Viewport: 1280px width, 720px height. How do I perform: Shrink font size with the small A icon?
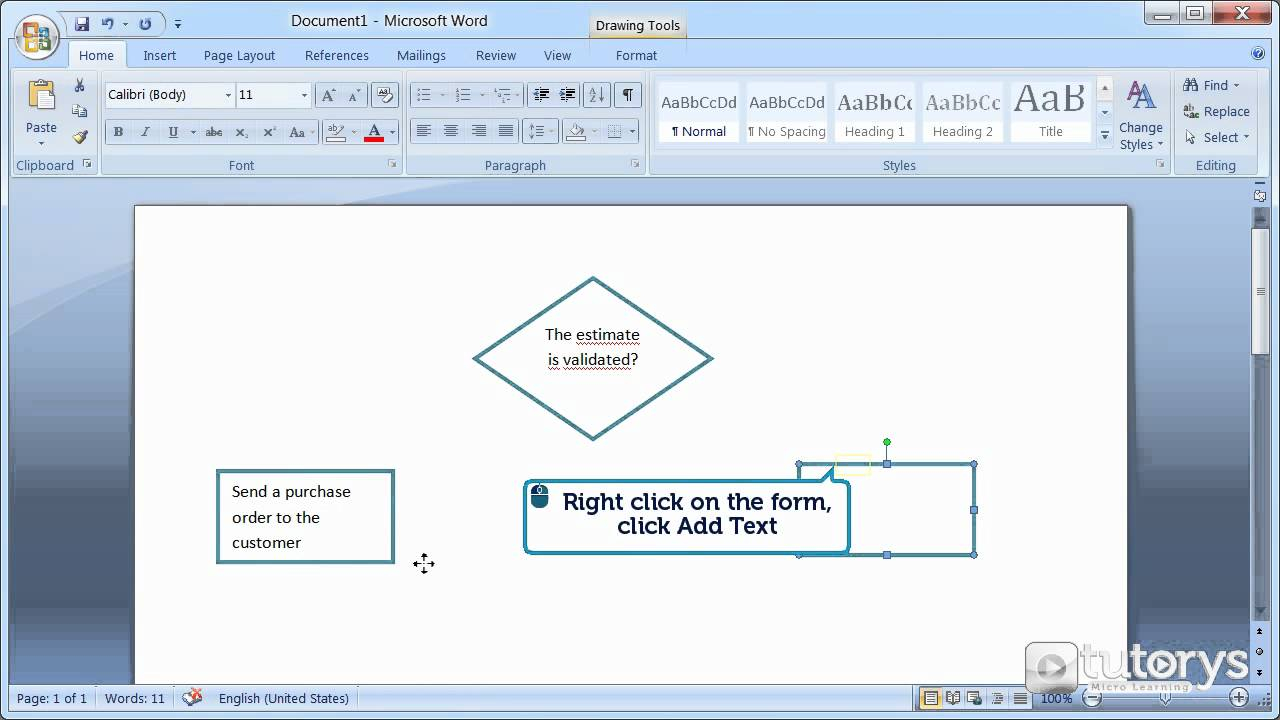pos(352,95)
